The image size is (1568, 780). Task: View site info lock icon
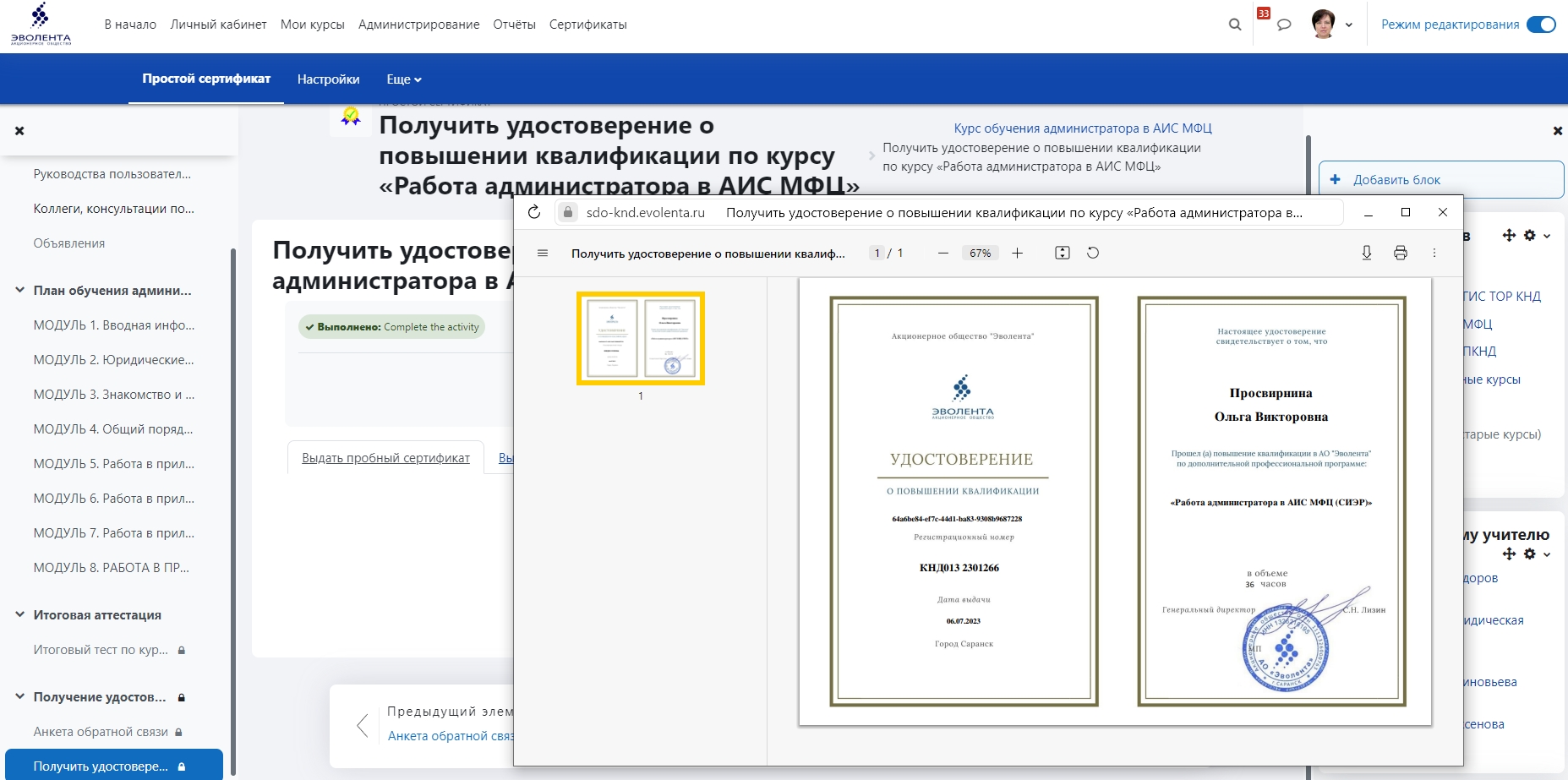pyautogui.click(x=568, y=212)
